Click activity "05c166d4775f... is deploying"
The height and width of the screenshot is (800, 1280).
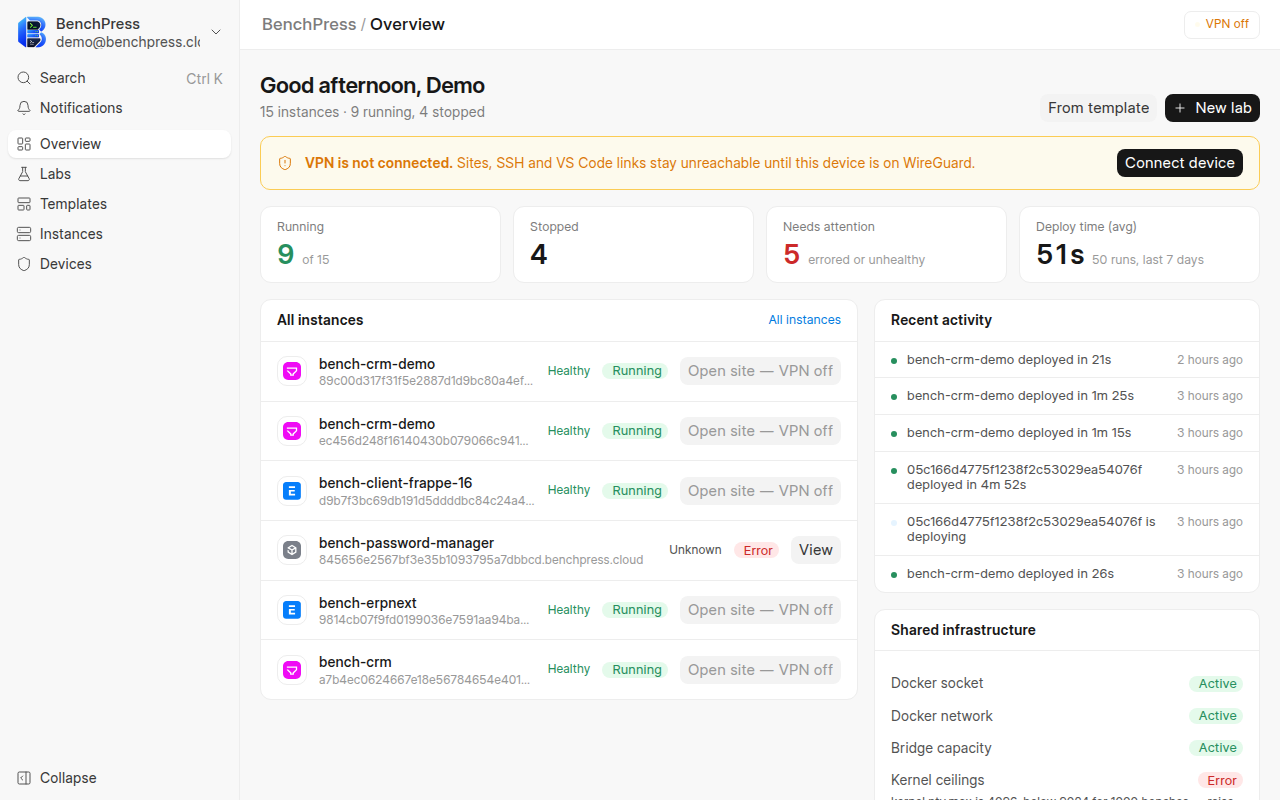1067,530
